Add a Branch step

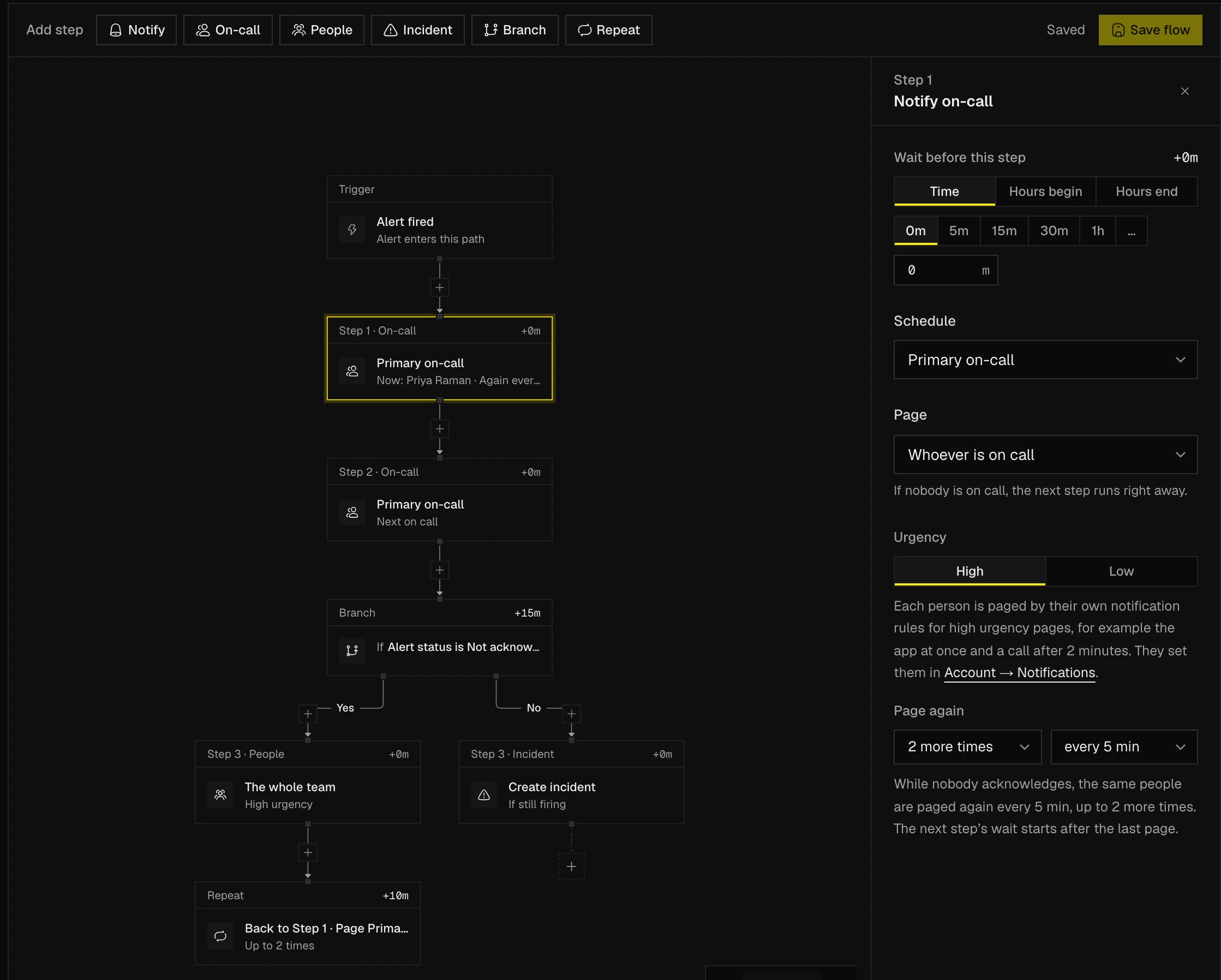515,30
